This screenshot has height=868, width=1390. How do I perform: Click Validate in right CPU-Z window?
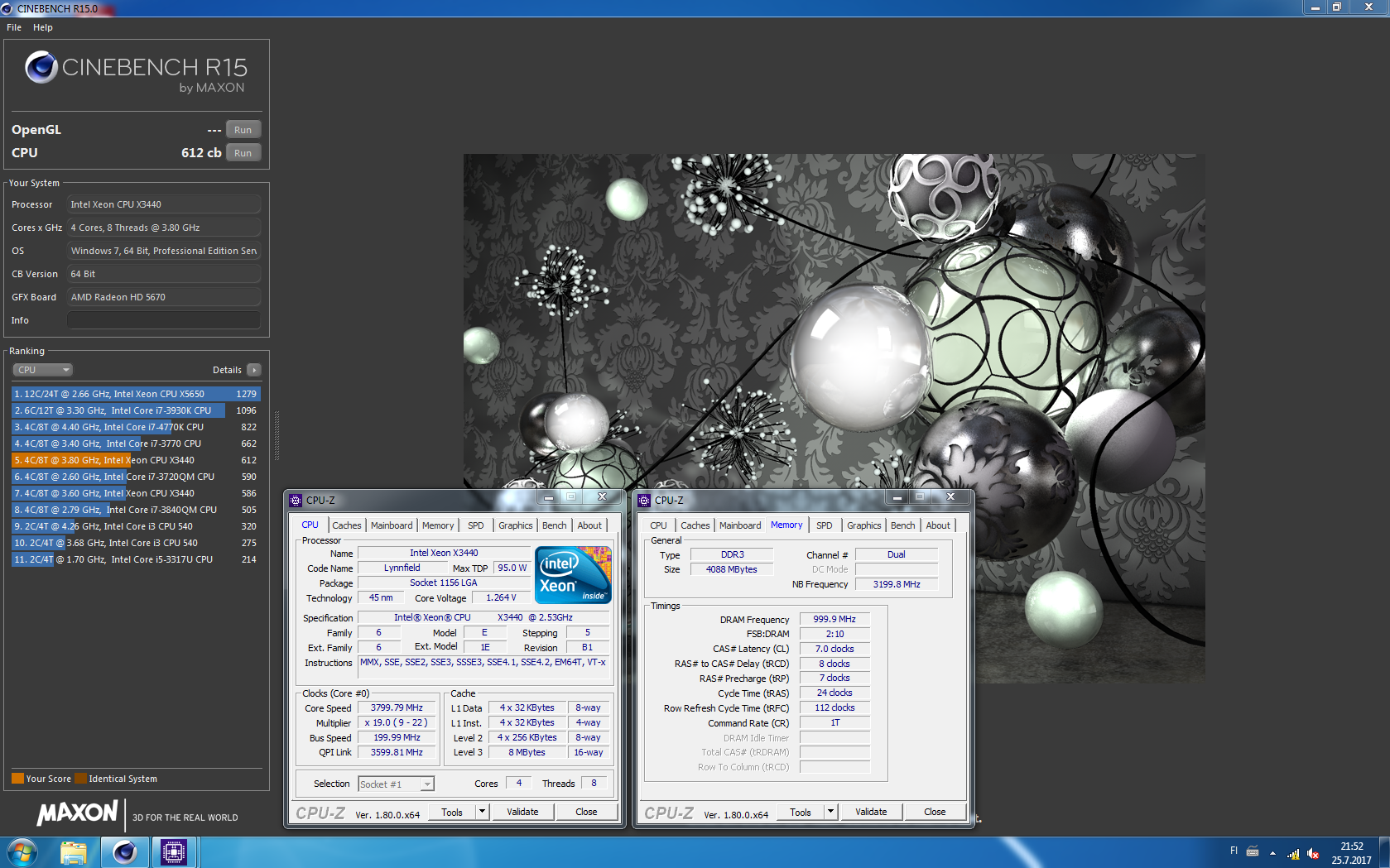[x=871, y=813]
